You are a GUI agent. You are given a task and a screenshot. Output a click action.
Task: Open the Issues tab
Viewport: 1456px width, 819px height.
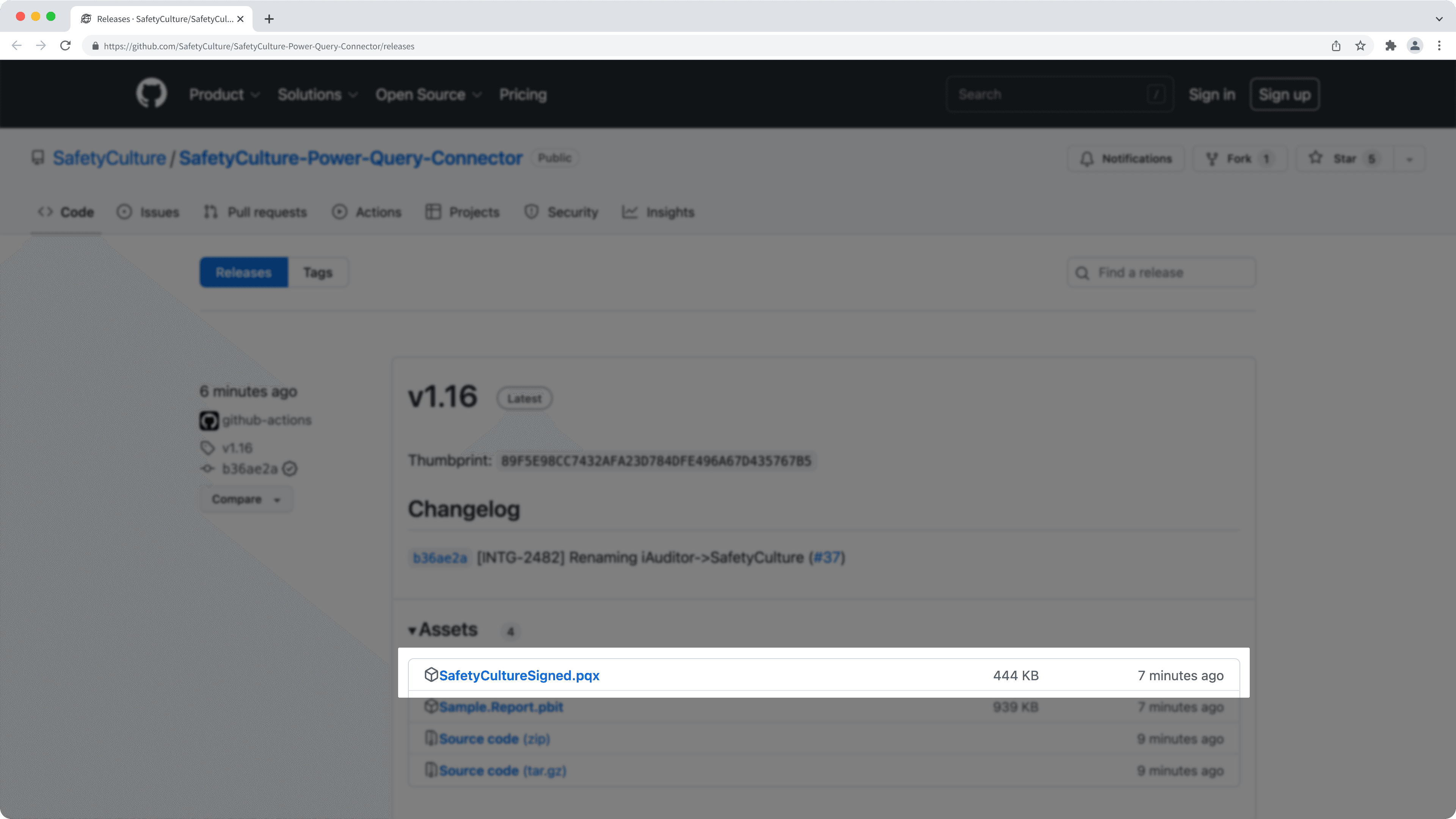click(x=159, y=212)
